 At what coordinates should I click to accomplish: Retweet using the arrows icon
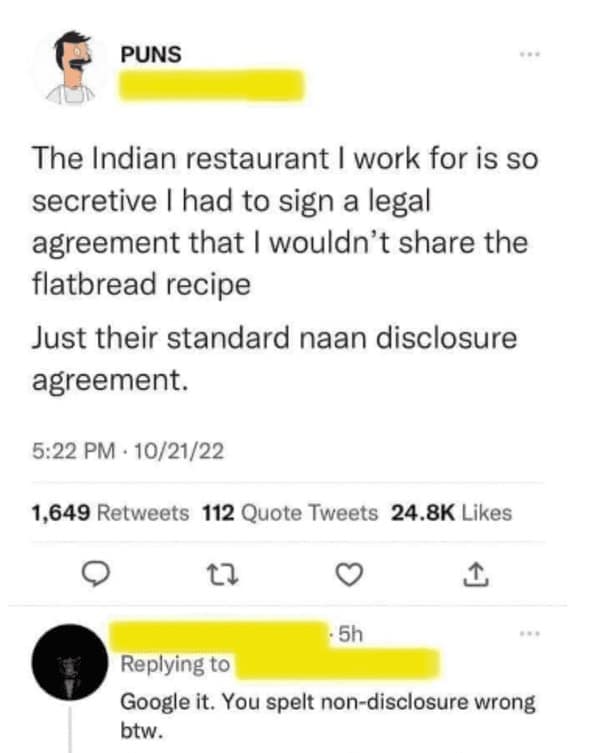pos(222,575)
